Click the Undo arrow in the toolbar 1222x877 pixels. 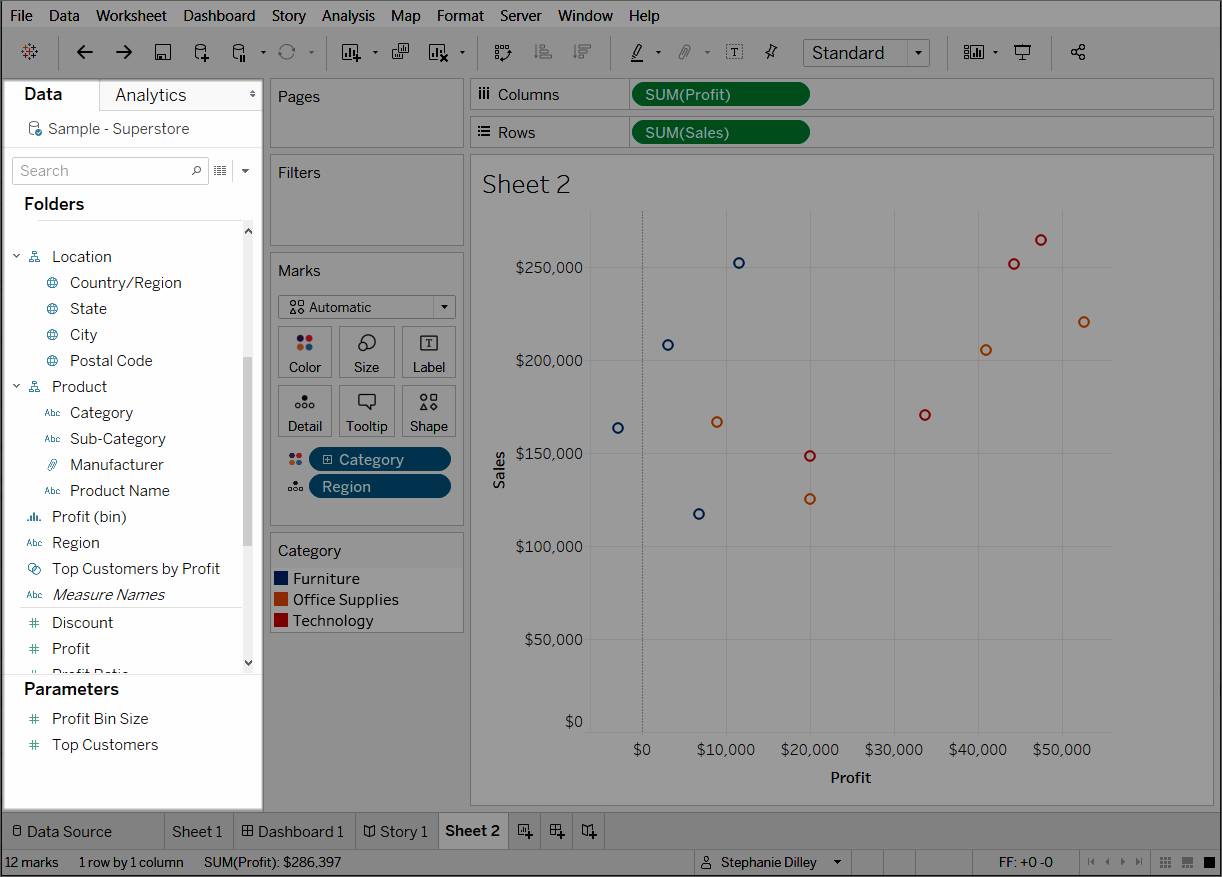84,52
